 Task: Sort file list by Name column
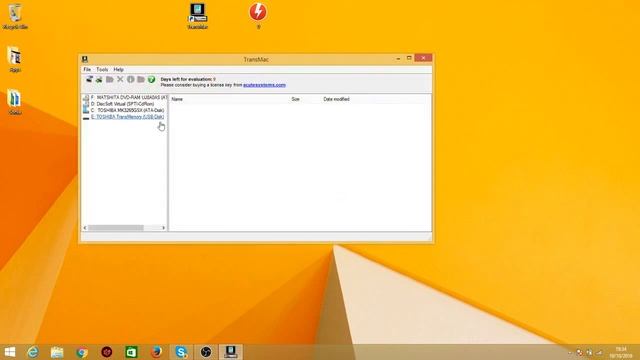[177, 99]
